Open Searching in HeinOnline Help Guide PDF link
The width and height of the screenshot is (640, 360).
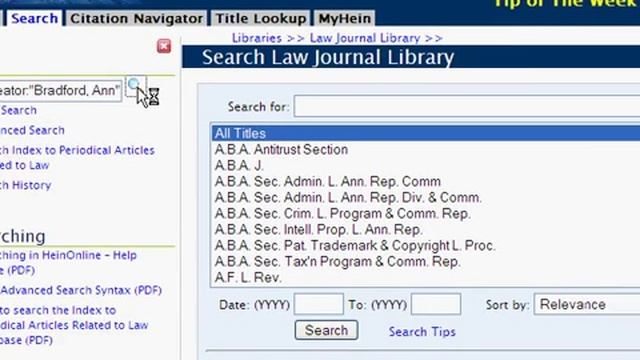pos(68,262)
